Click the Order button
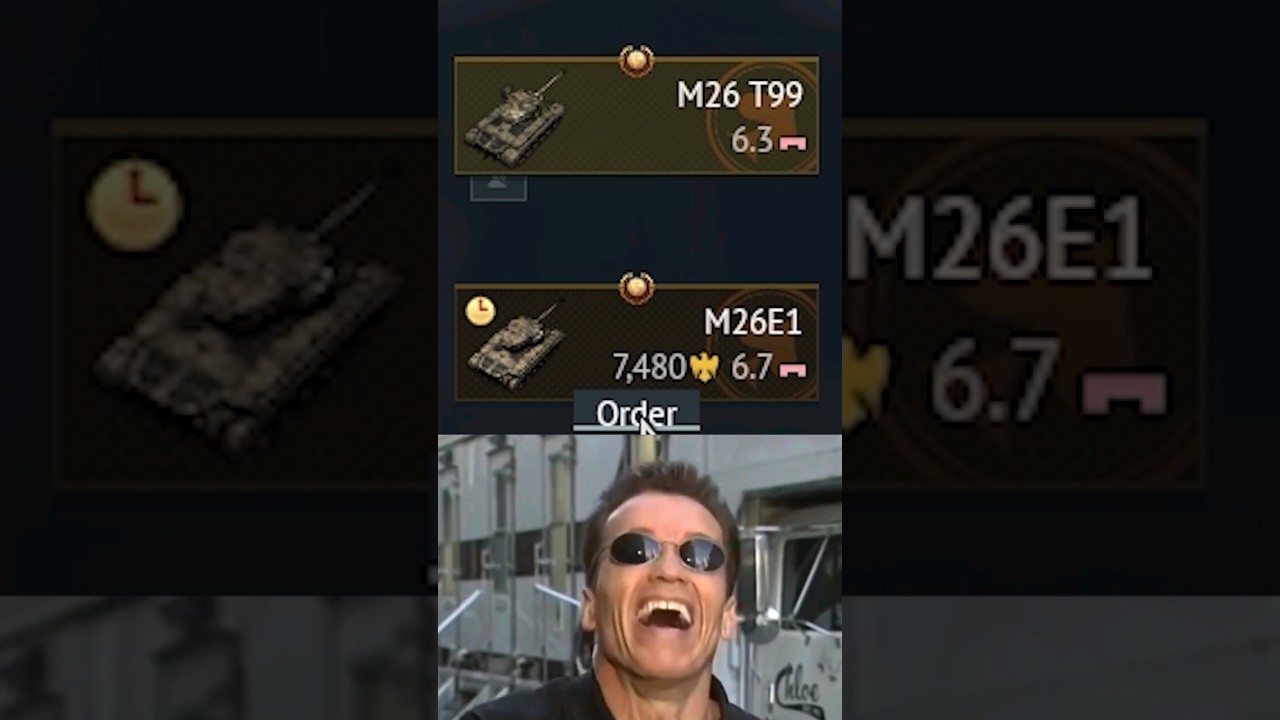 [636, 413]
